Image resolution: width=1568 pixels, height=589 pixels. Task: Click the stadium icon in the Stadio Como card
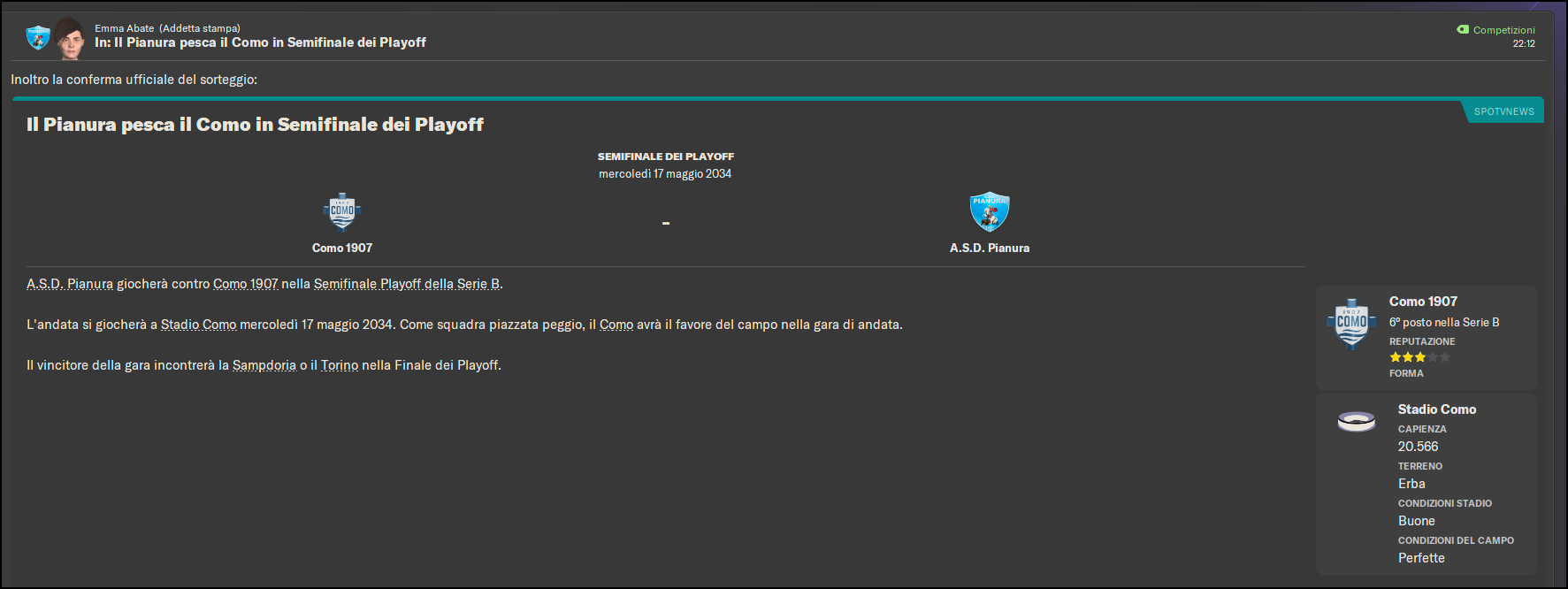click(1357, 422)
